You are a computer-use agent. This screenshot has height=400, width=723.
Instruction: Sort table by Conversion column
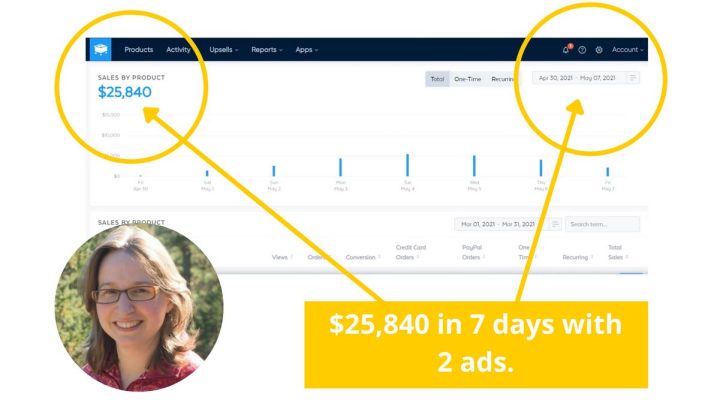363,257
